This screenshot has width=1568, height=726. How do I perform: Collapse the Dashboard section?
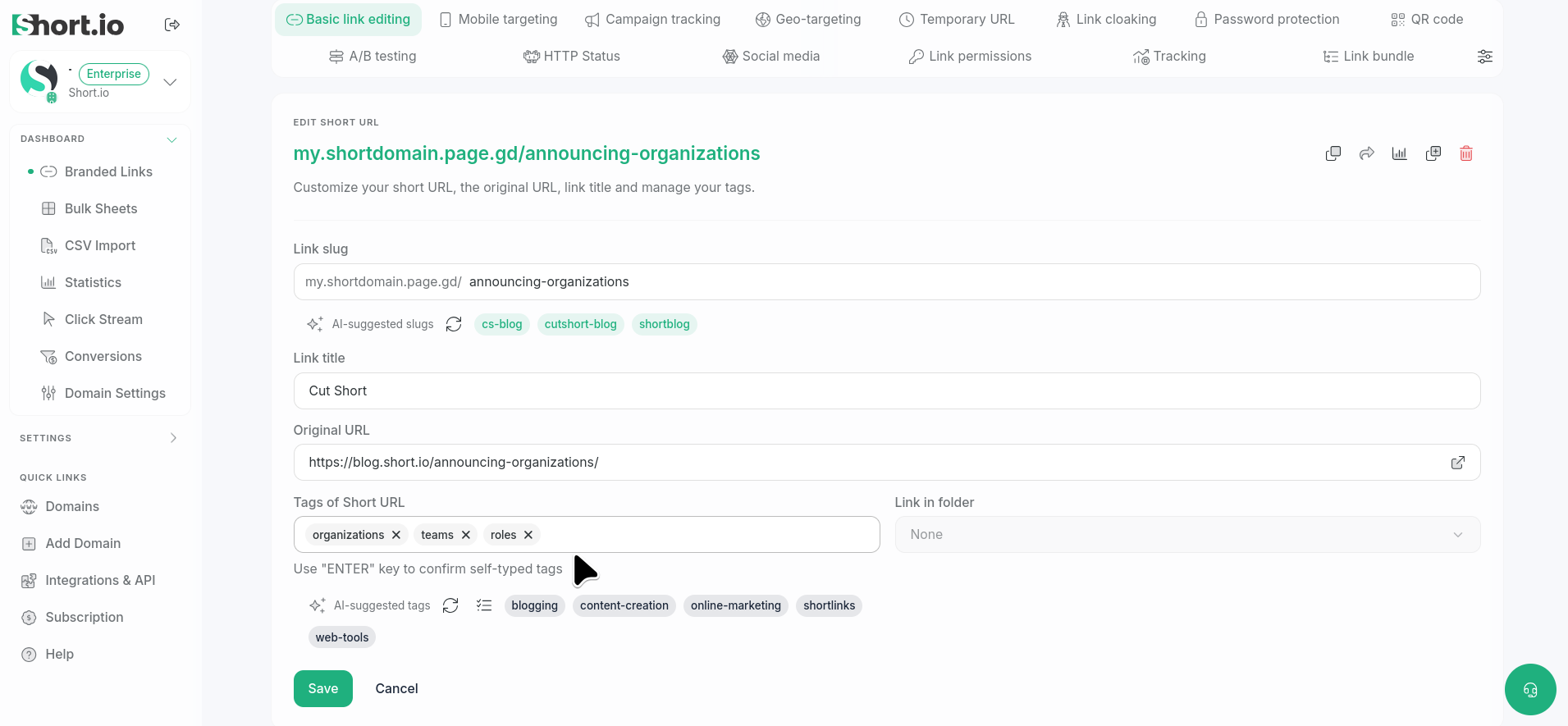point(172,139)
